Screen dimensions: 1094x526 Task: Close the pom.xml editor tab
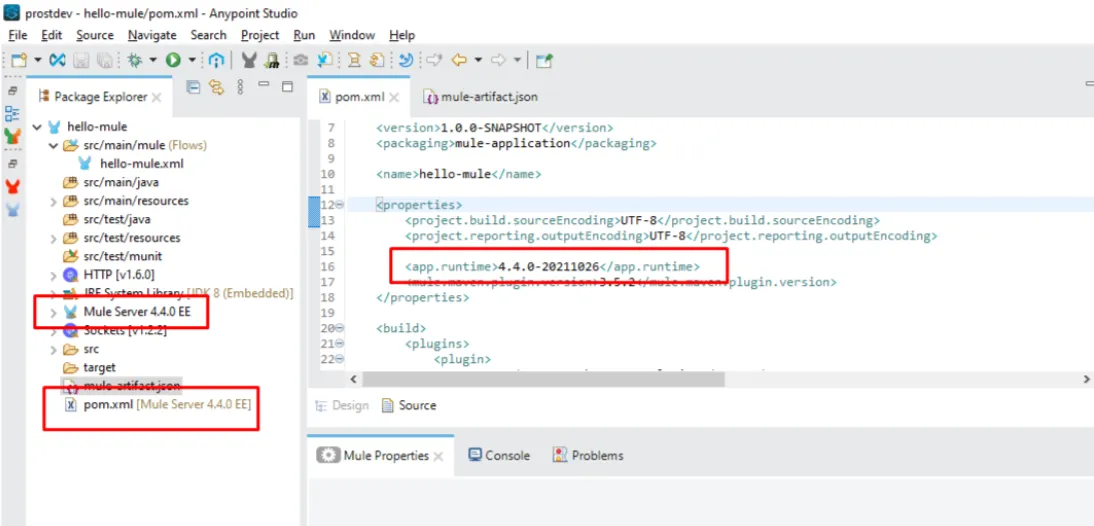(394, 98)
